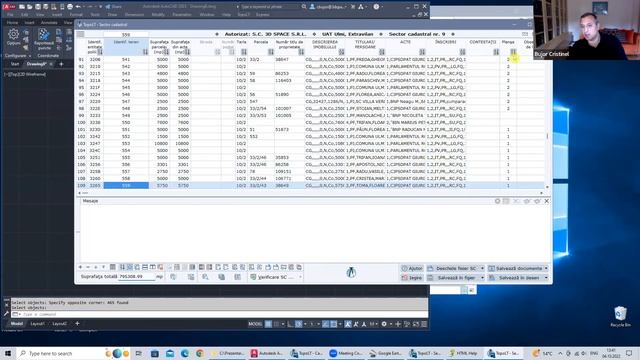Click the UAT Ulmi, Extravilan header text
Screen dimensions: 640x360
347,34
